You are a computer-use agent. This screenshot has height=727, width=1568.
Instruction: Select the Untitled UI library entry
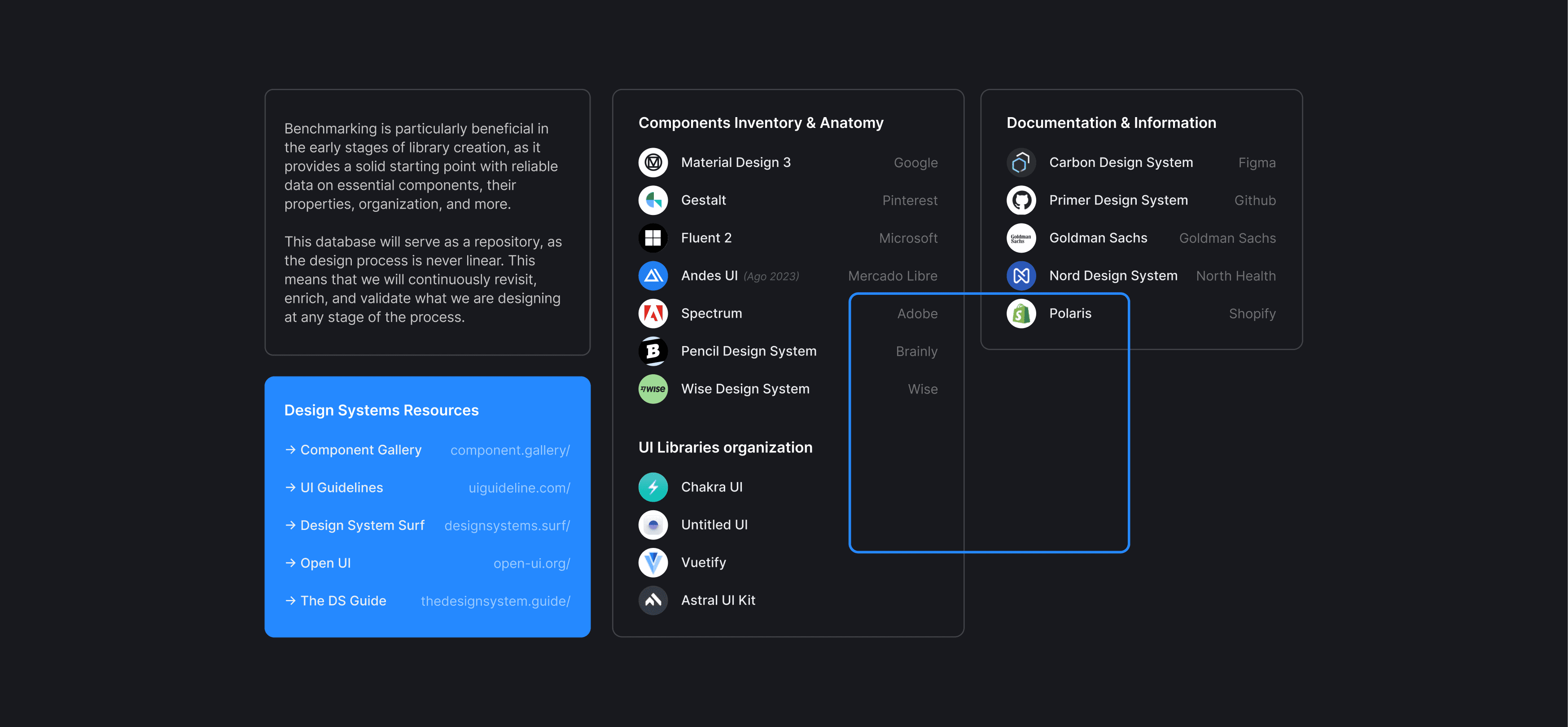pos(714,525)
